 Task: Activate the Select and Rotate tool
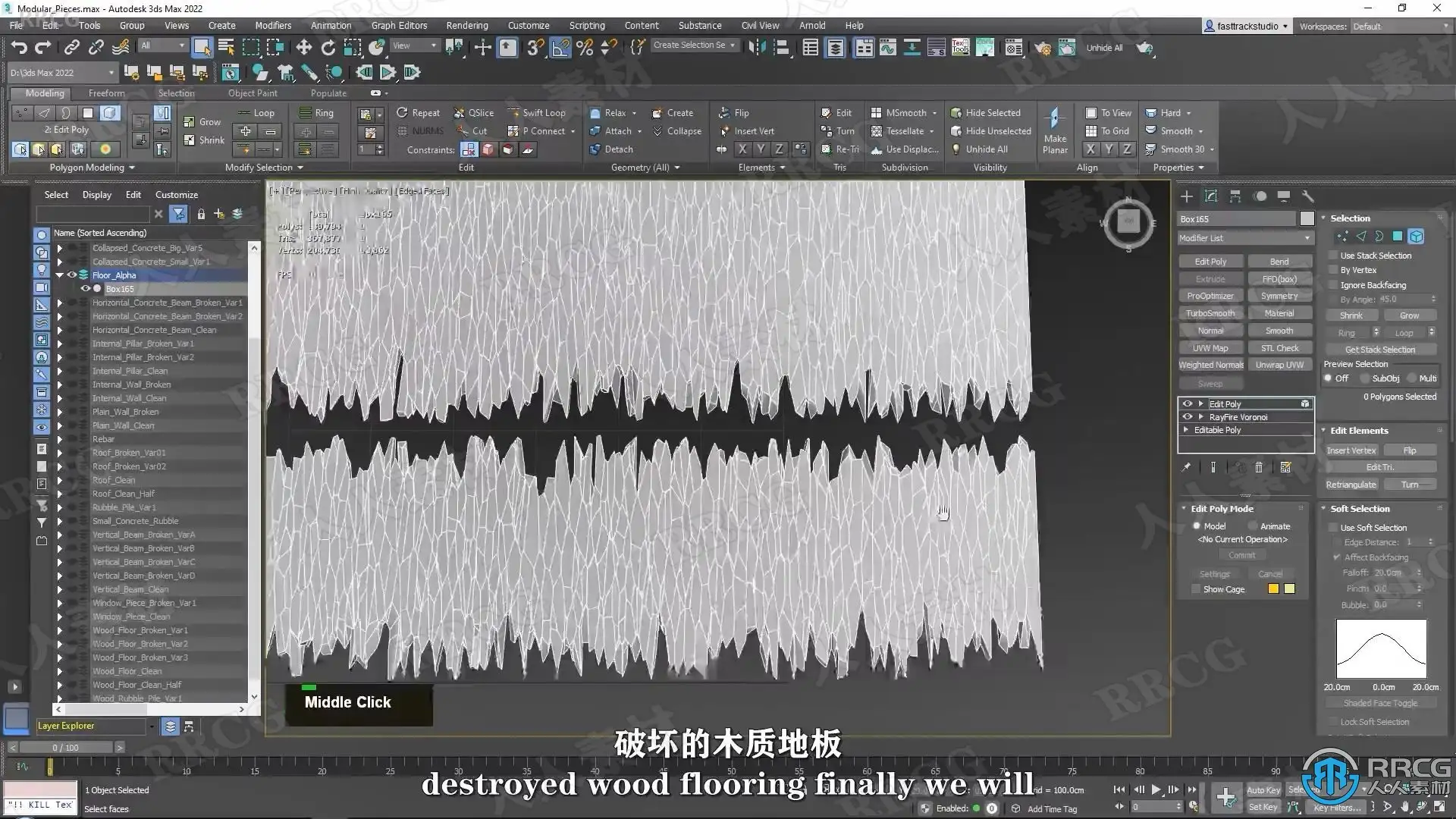pos(328,48)
